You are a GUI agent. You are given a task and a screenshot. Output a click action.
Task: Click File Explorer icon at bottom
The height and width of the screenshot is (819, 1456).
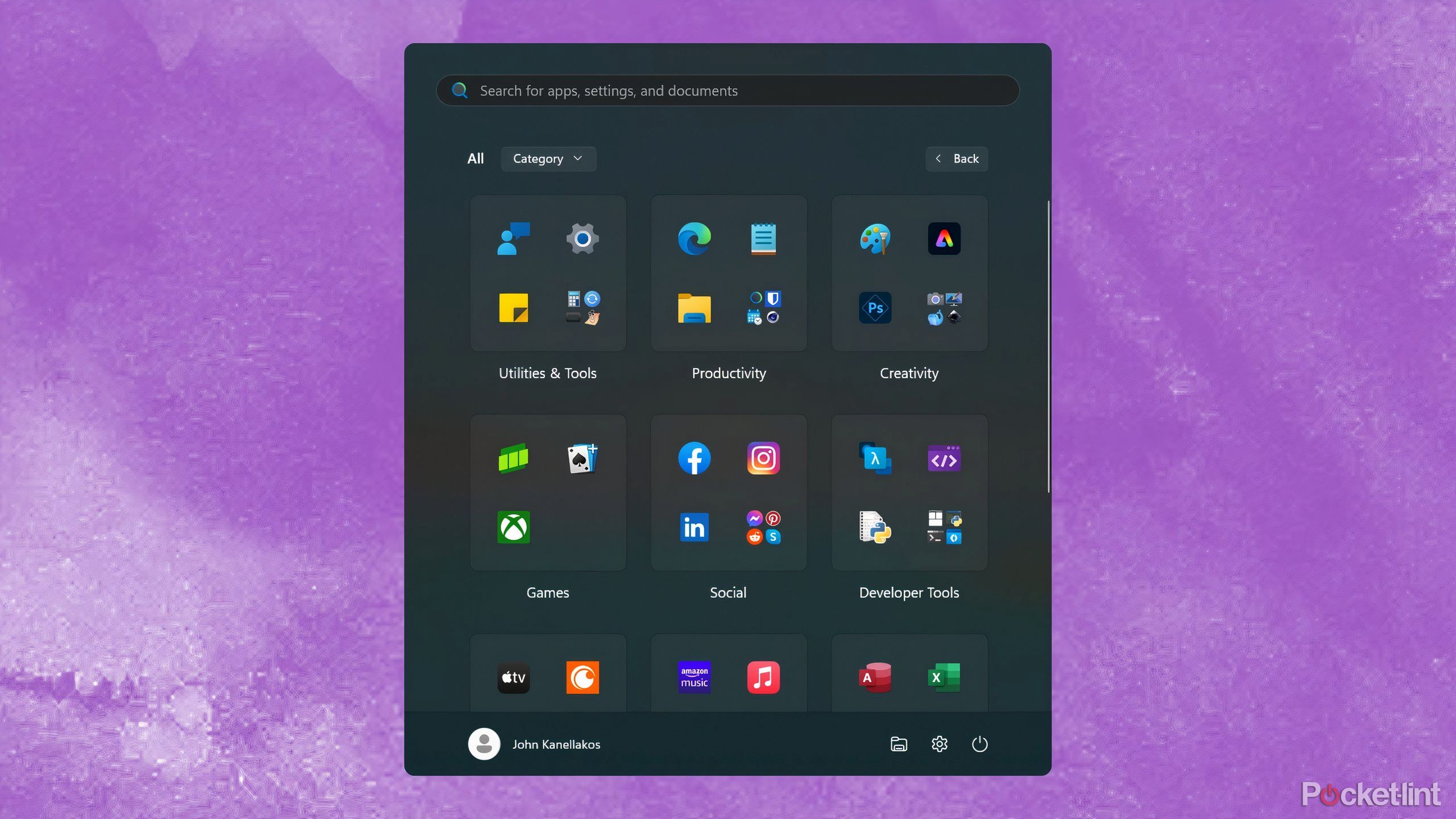click(898, 744)
